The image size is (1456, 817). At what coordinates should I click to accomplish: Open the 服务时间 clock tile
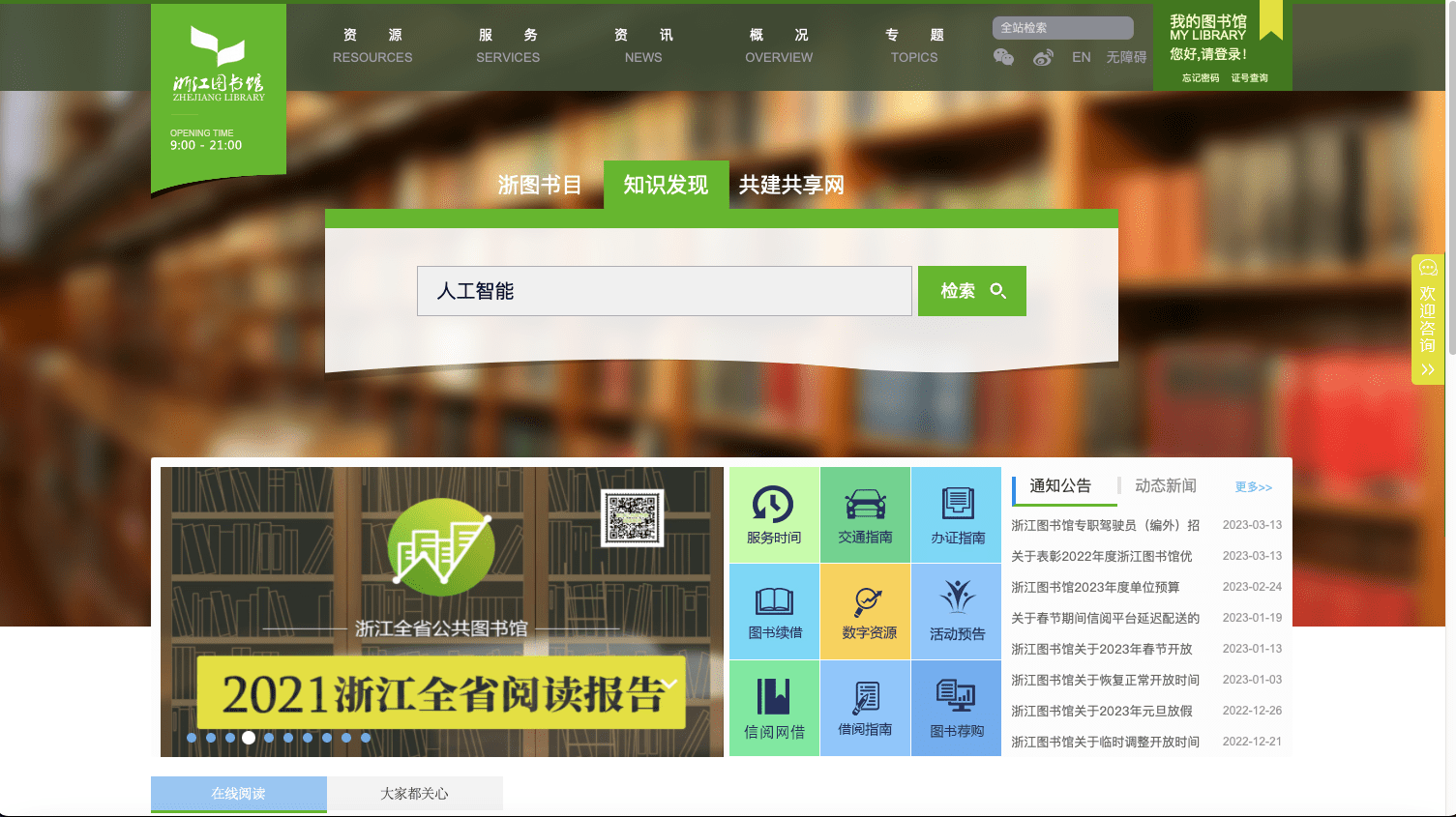(774, 514)
